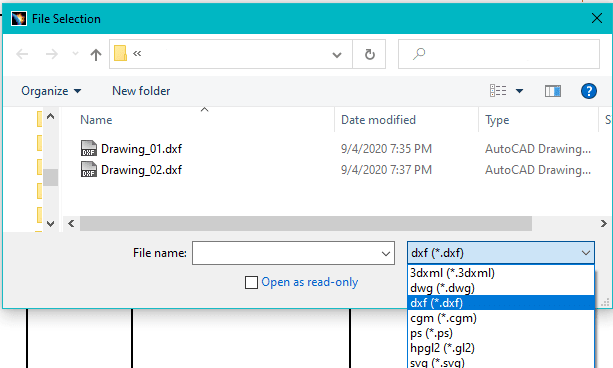The height and width of the screenshot is (368, 613).
Task: Click the horizontal scrollbar thumb
Action: 306,224
